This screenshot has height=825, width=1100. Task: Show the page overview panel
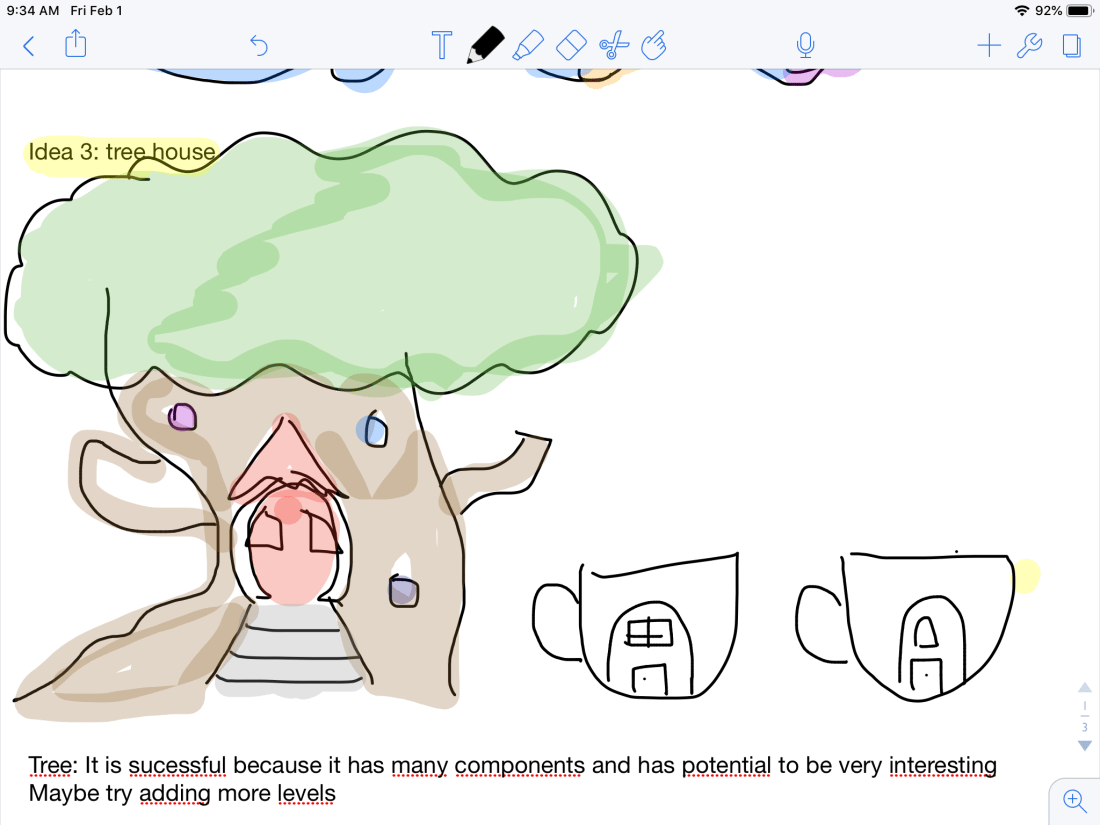pyautogui.click(x=1072, y=46)
